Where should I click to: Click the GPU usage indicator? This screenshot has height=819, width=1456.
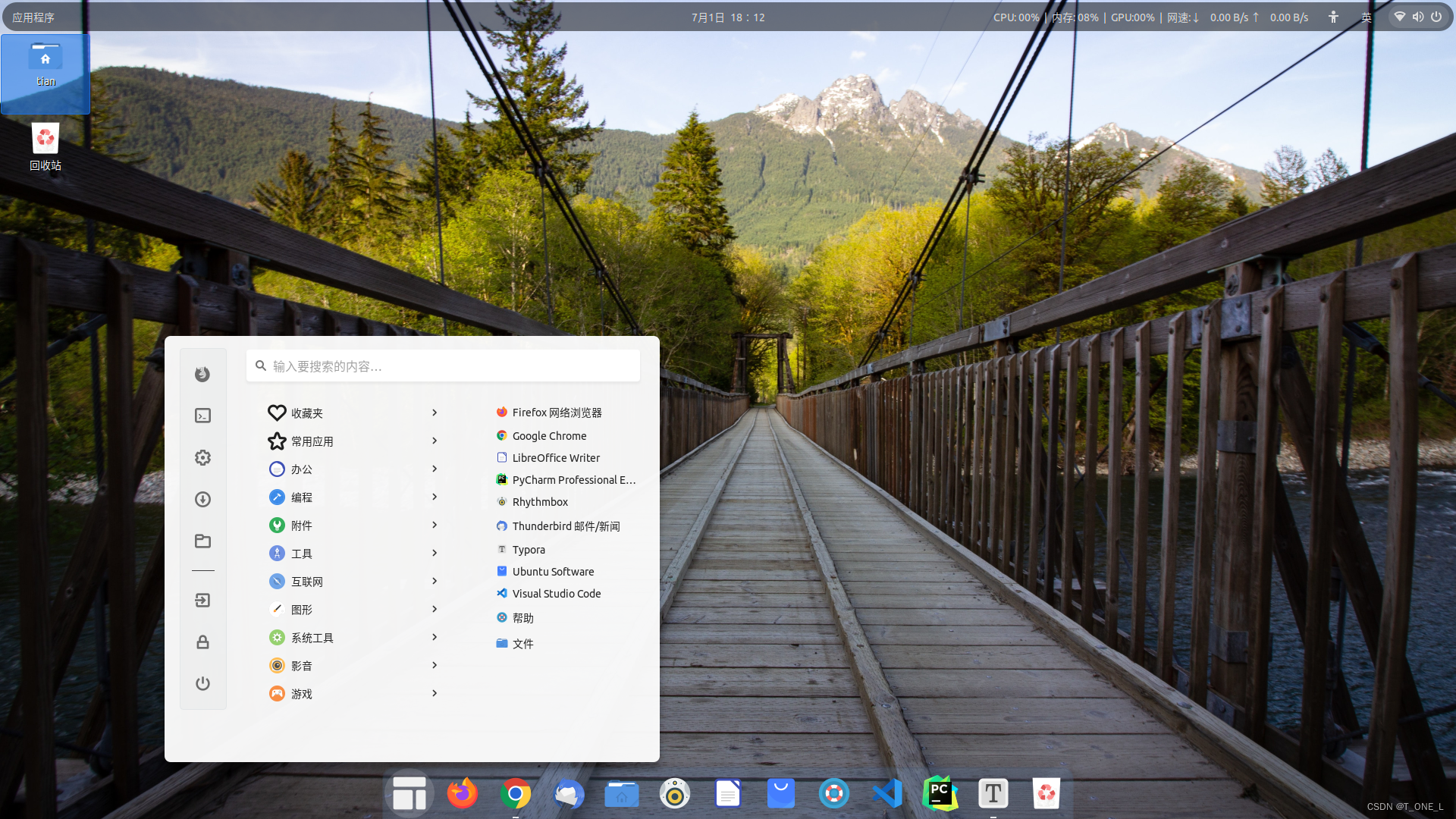(x=1133, y=17)
